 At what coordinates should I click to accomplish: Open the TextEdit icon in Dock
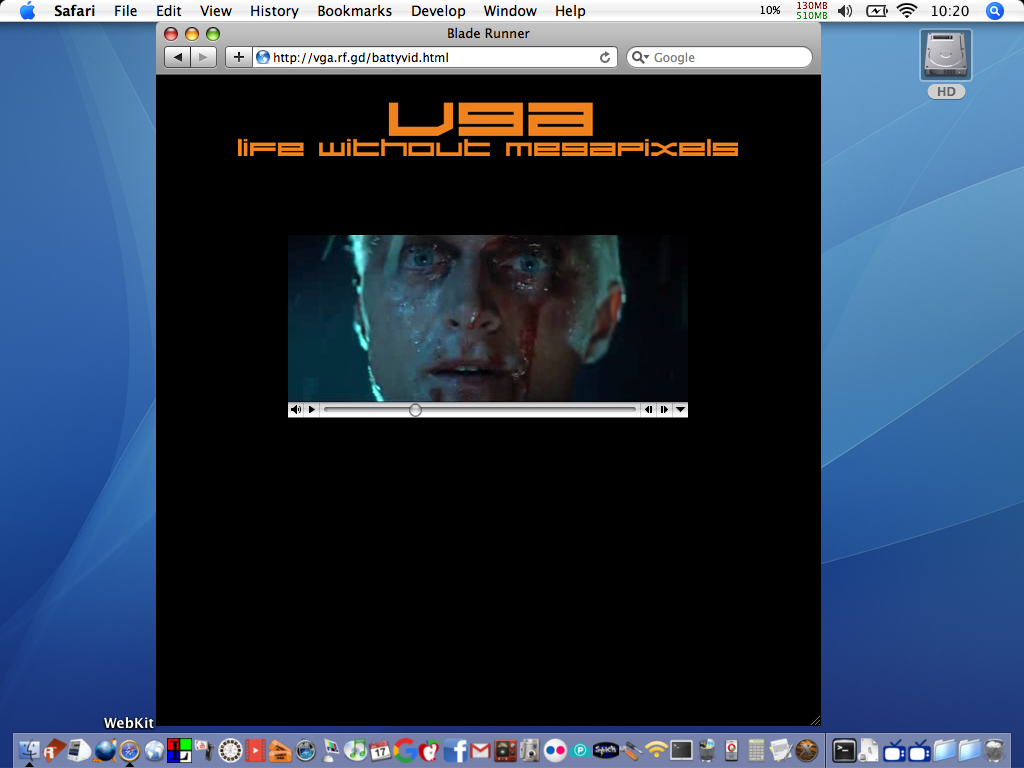(x=781, y=750)
